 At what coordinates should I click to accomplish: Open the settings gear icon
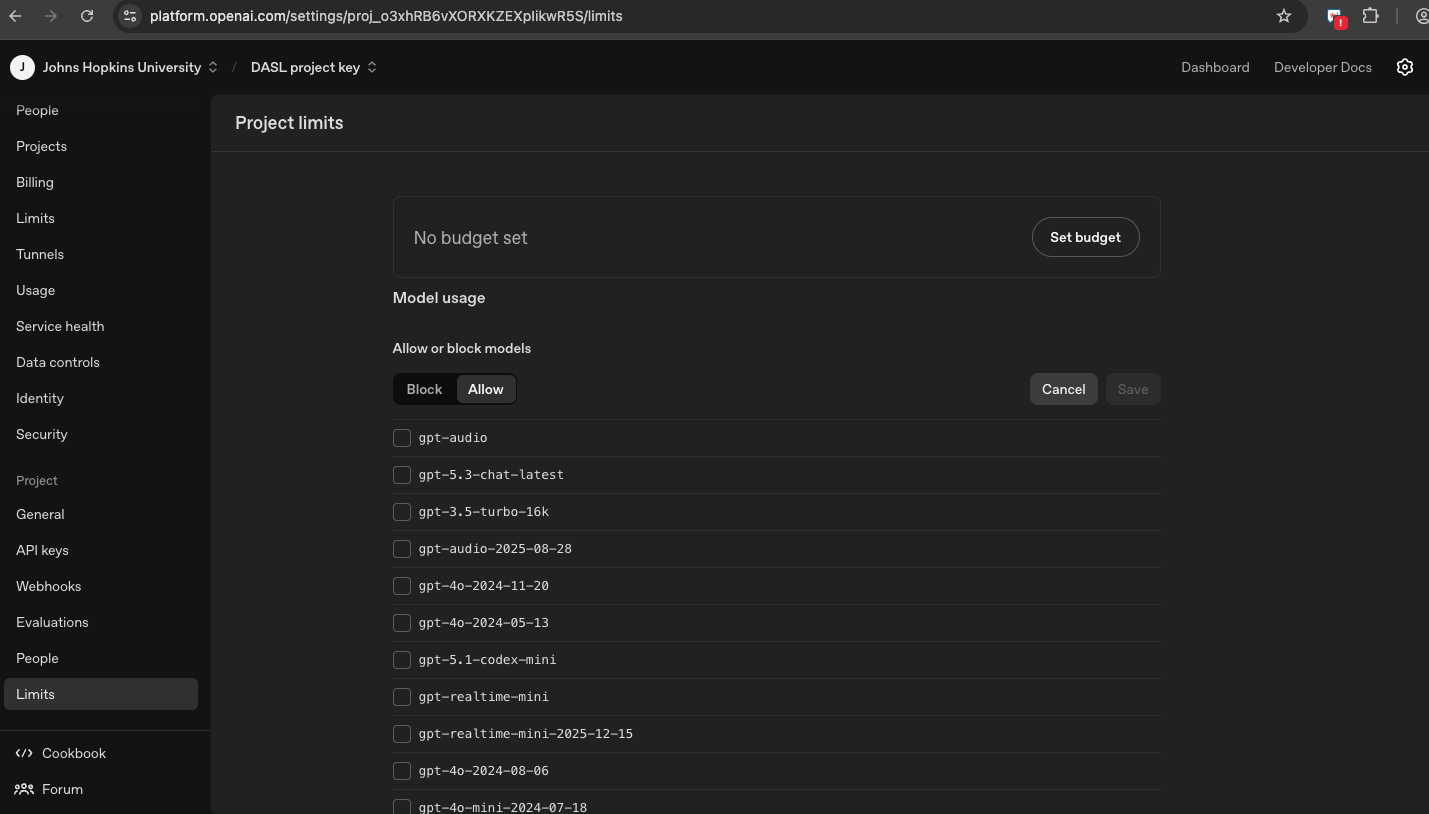1405,67
